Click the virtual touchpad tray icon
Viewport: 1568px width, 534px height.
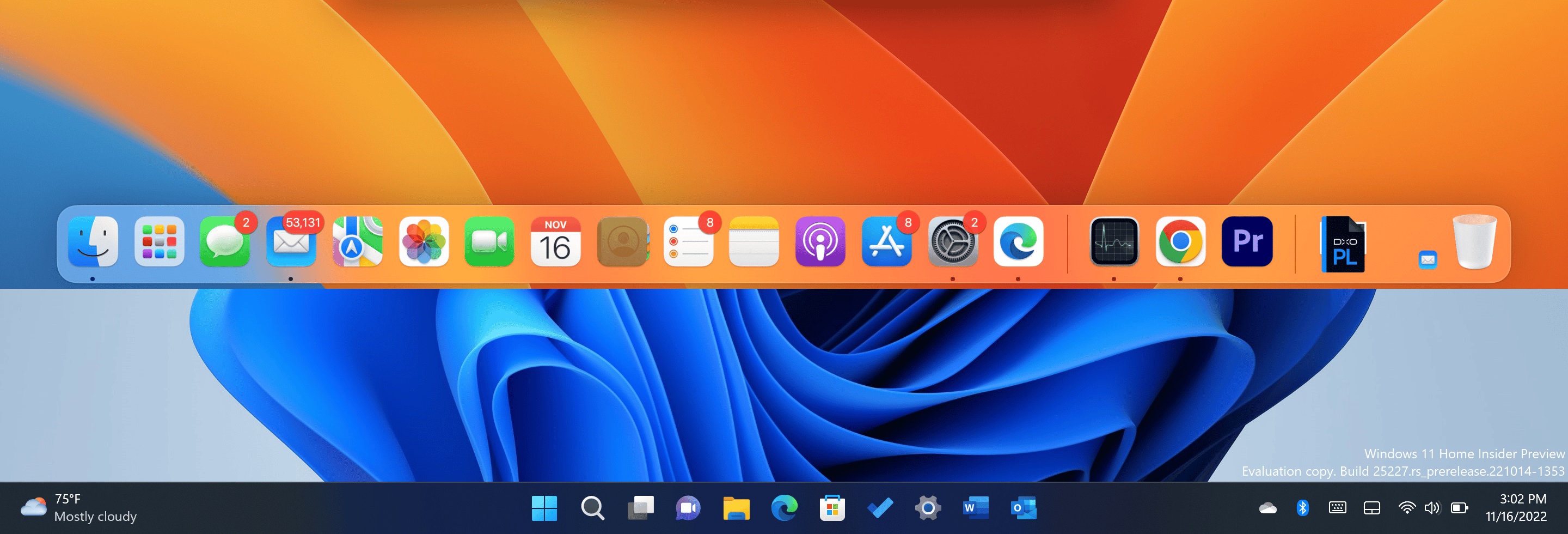click(1372, 508)
